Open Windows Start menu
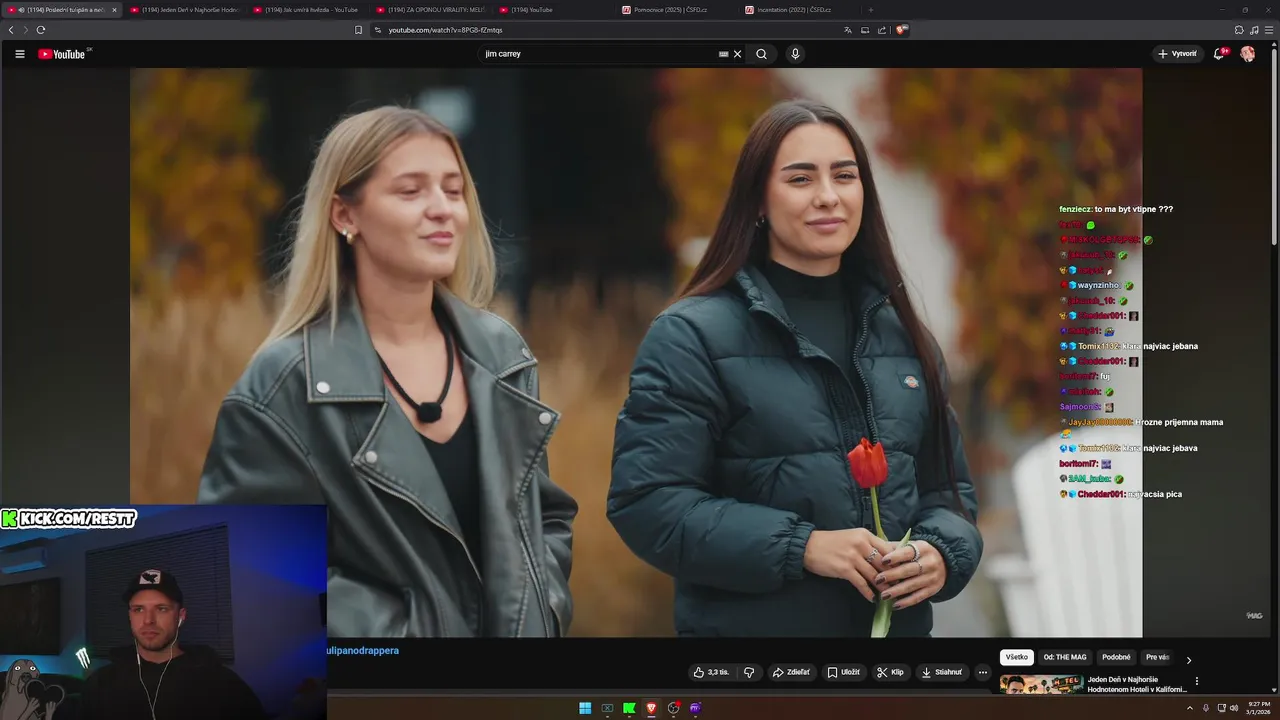 point(585,708)
